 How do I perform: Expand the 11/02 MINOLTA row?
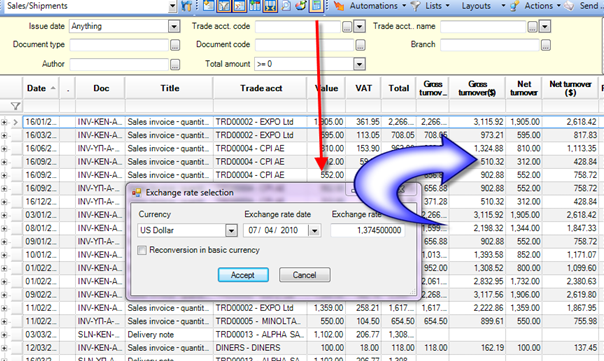[4, 321]
